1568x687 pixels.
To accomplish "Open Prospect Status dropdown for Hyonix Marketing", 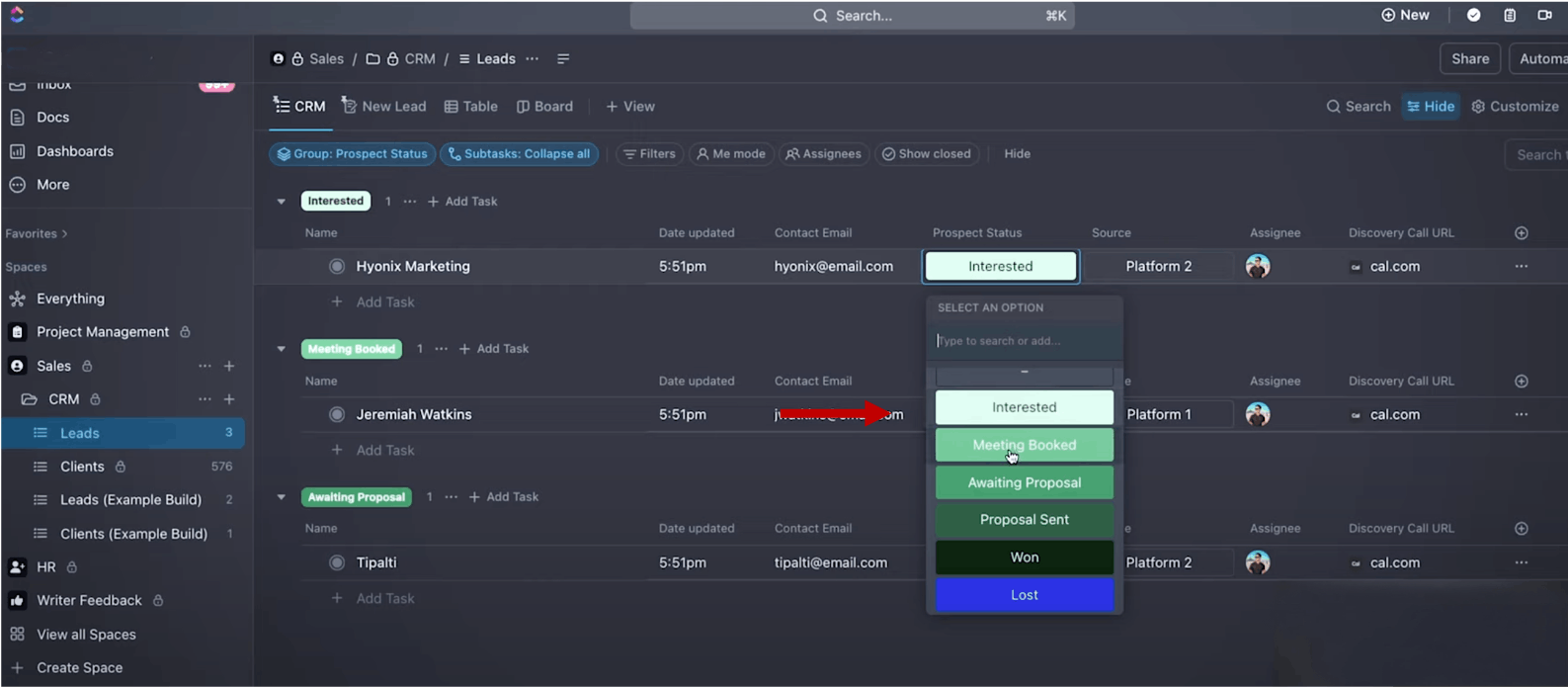I will (1000, 266).
